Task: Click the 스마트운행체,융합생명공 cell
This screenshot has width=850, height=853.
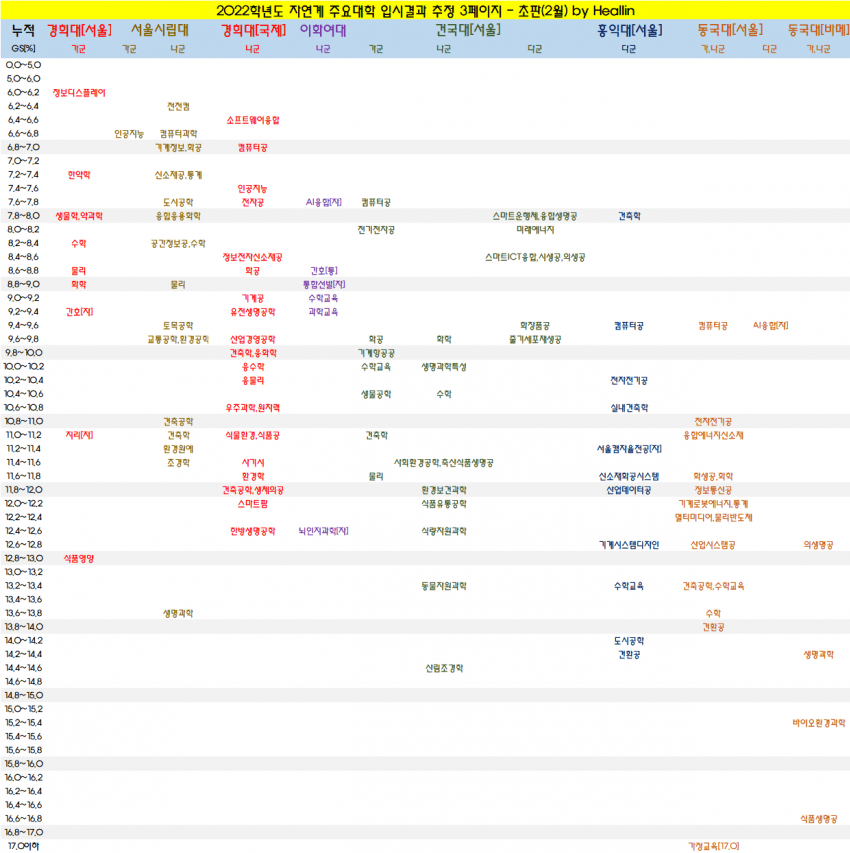Action: (x=534, y=216)
